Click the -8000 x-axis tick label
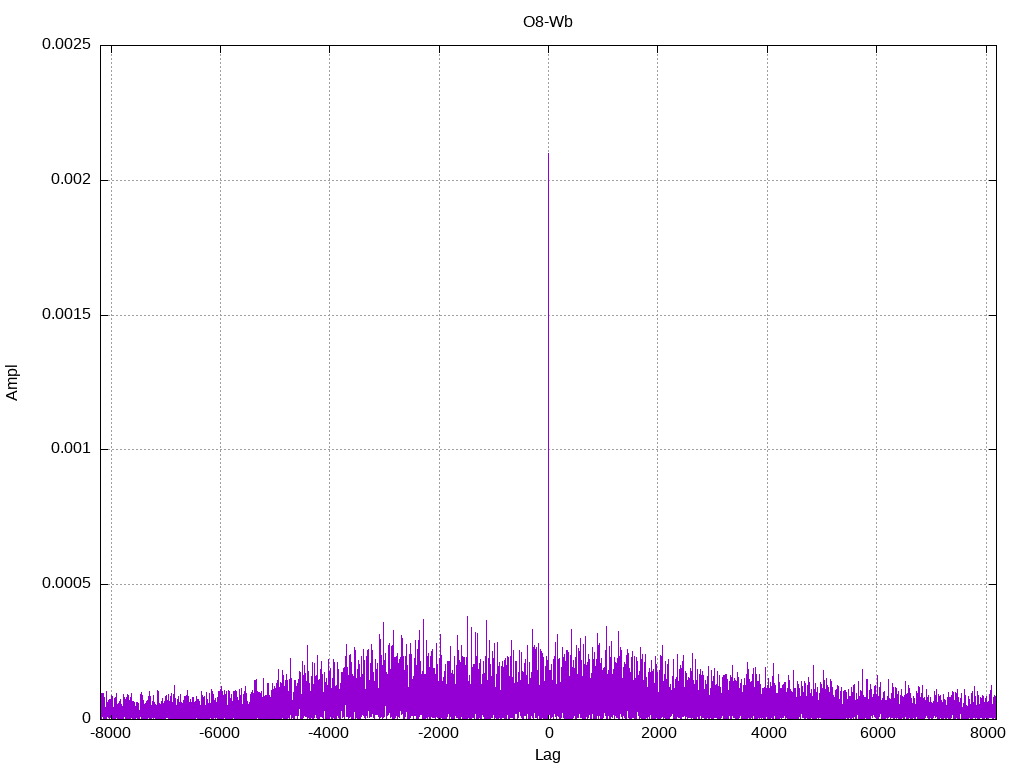The height and width of the screenshot is (768, 1024). tap(111, 734)
